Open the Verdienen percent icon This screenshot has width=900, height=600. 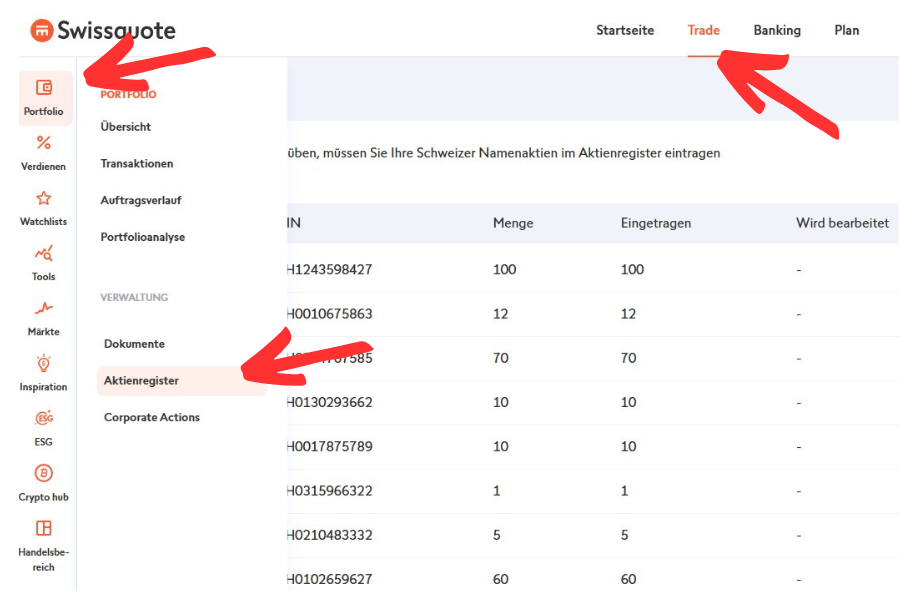[x=44, y=143]
